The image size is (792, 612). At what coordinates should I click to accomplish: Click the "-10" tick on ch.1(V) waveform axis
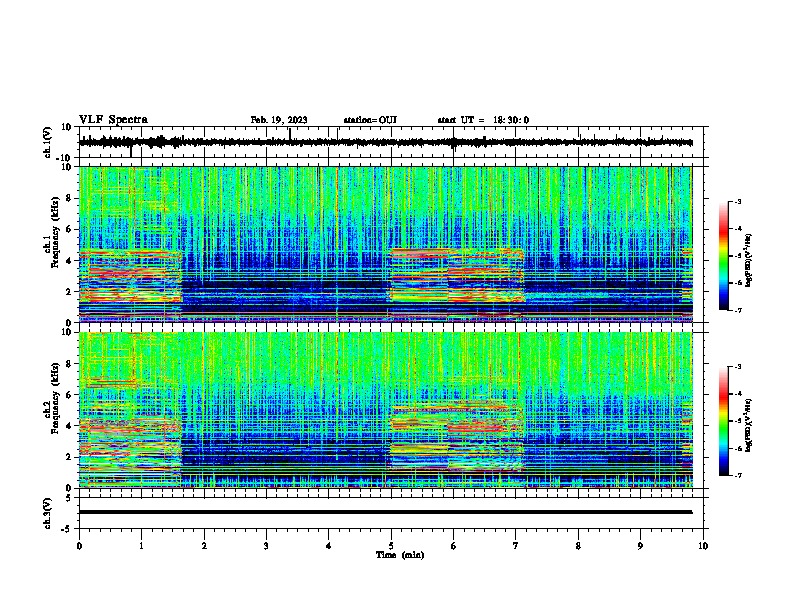click(x=65, y=158)
